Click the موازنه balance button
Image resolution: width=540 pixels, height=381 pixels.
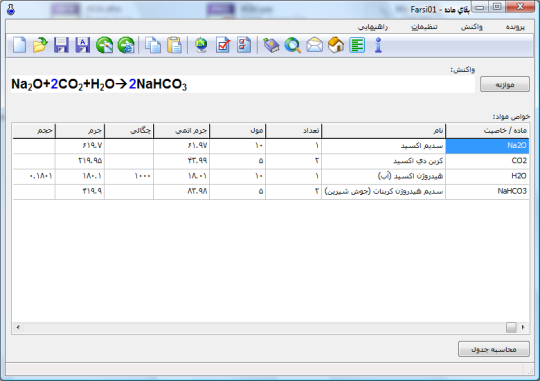coord(505,84)
